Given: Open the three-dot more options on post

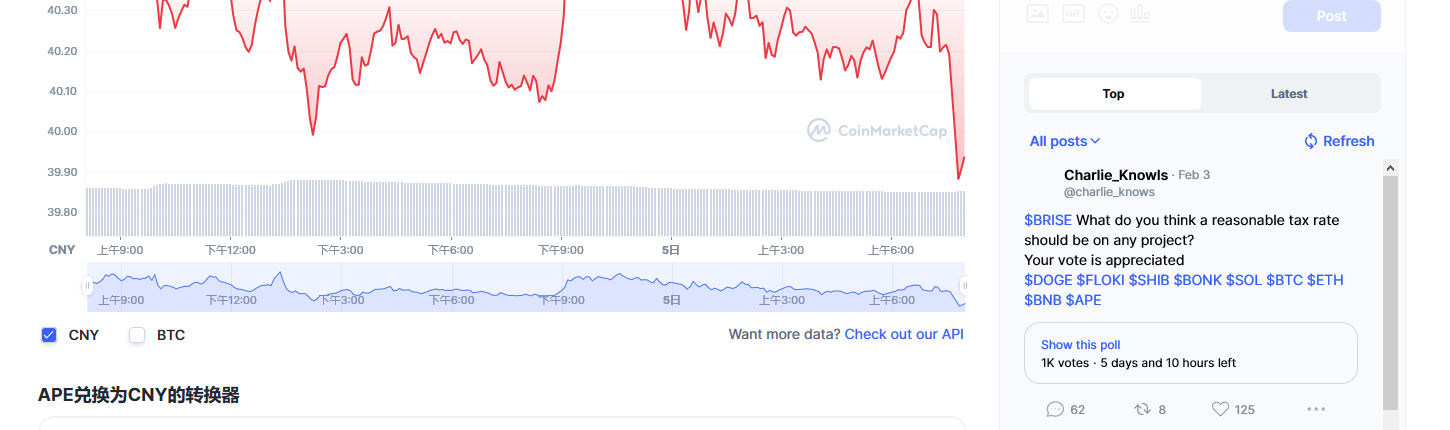Looking at the screenshot, I should point(1316,409).
